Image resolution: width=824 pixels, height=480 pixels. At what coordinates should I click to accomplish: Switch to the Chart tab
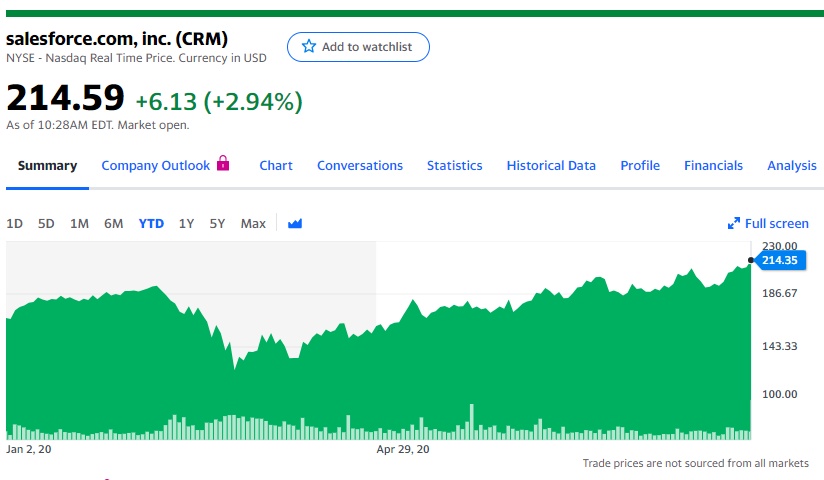point(276,166)
